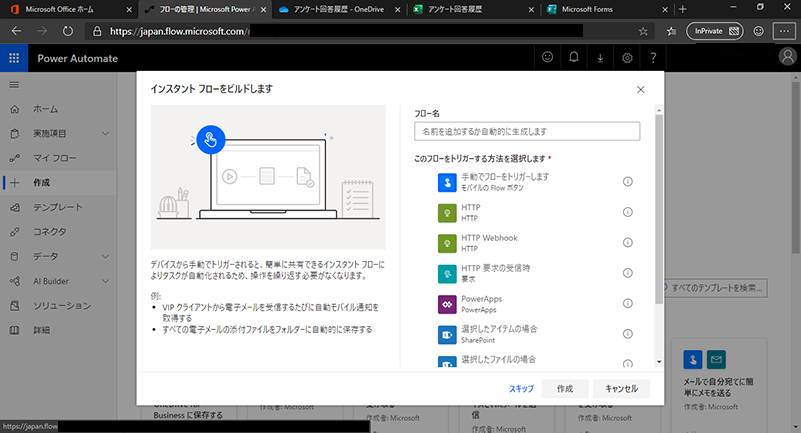Click the feedback smiley icon in header

pos(547,57)
